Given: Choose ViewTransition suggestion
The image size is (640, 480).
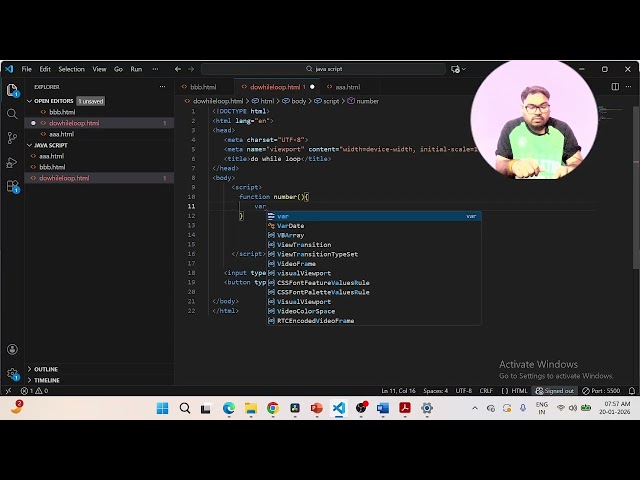Looking at the screenshot, I should click(x=374, y=245).
